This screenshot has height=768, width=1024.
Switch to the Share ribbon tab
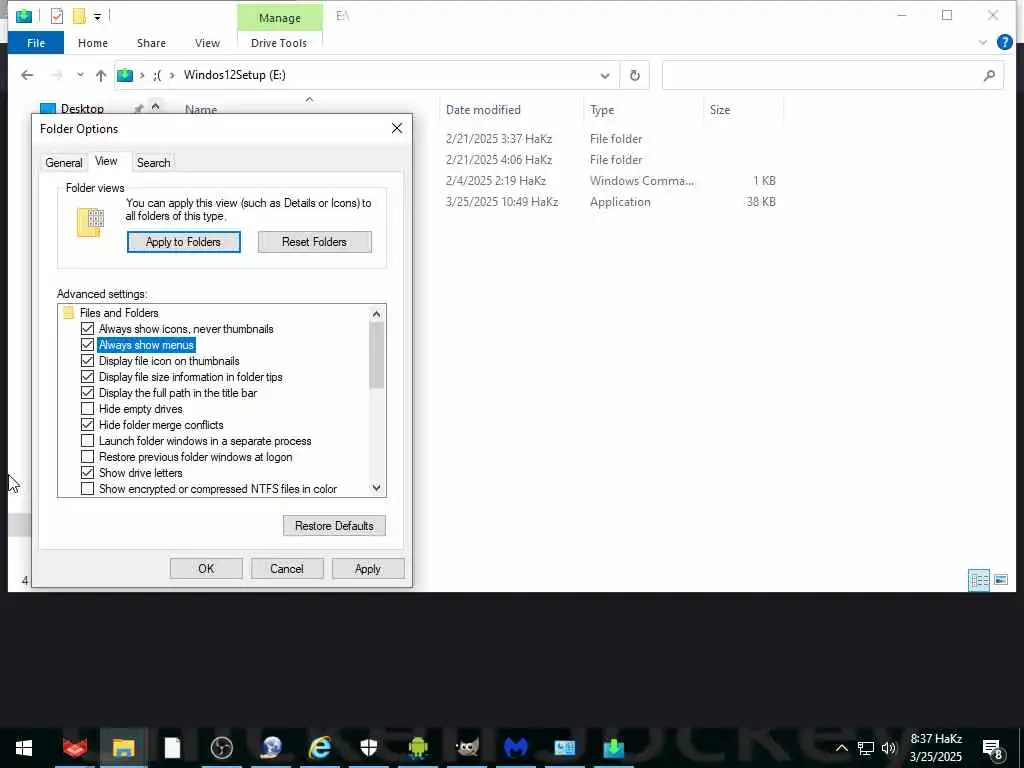(151, 42)
